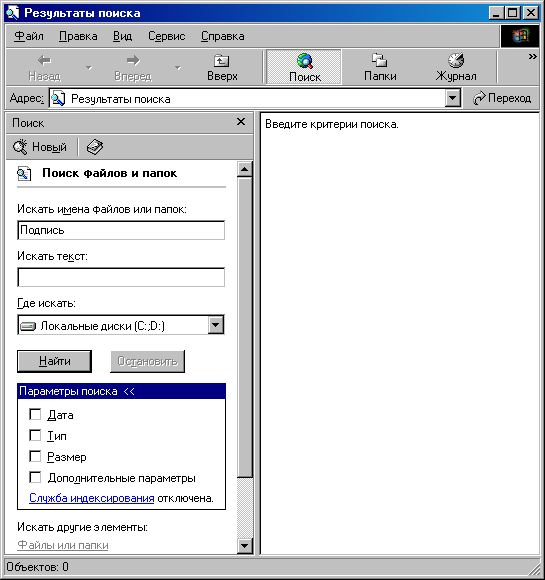
Task: Click the Windows logo throbber icon
Action: click(x=520, y=36)
